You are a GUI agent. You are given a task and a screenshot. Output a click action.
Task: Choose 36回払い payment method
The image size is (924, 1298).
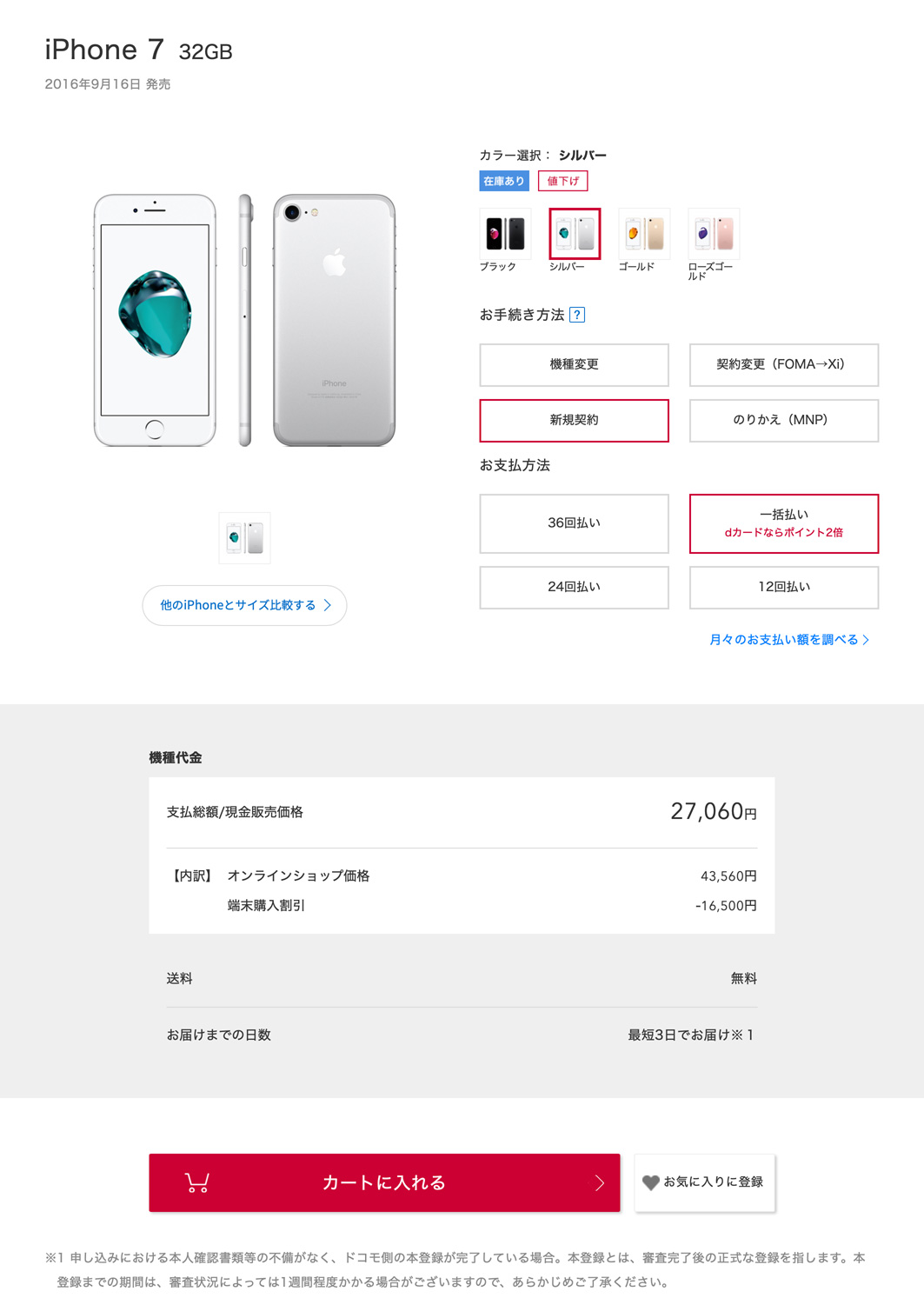pyautogui.click(x=575, y=523)
